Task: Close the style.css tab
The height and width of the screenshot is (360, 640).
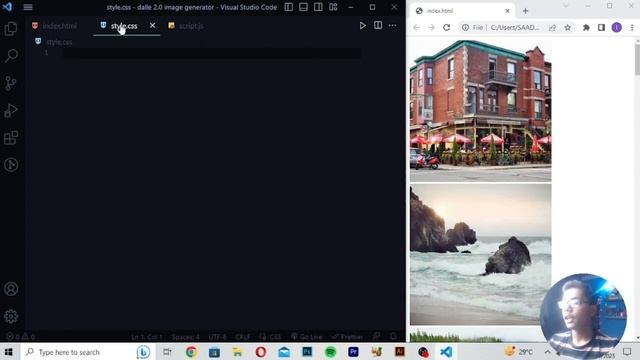Action: [152, 25]
